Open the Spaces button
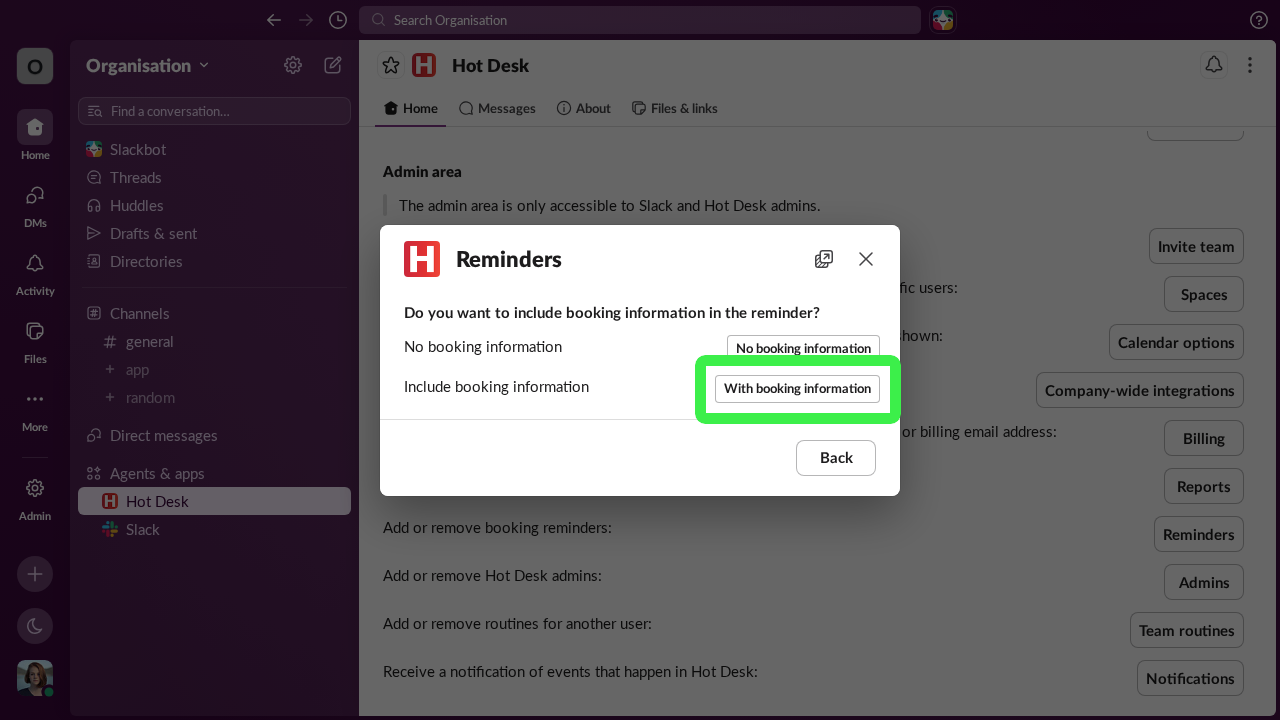The image size is (1280, 720). coord(1204,294)
